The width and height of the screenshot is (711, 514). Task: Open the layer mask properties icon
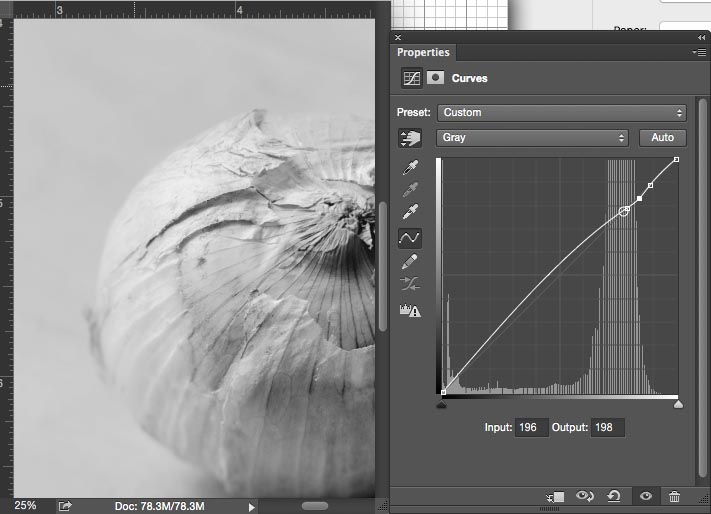[435, 78]
